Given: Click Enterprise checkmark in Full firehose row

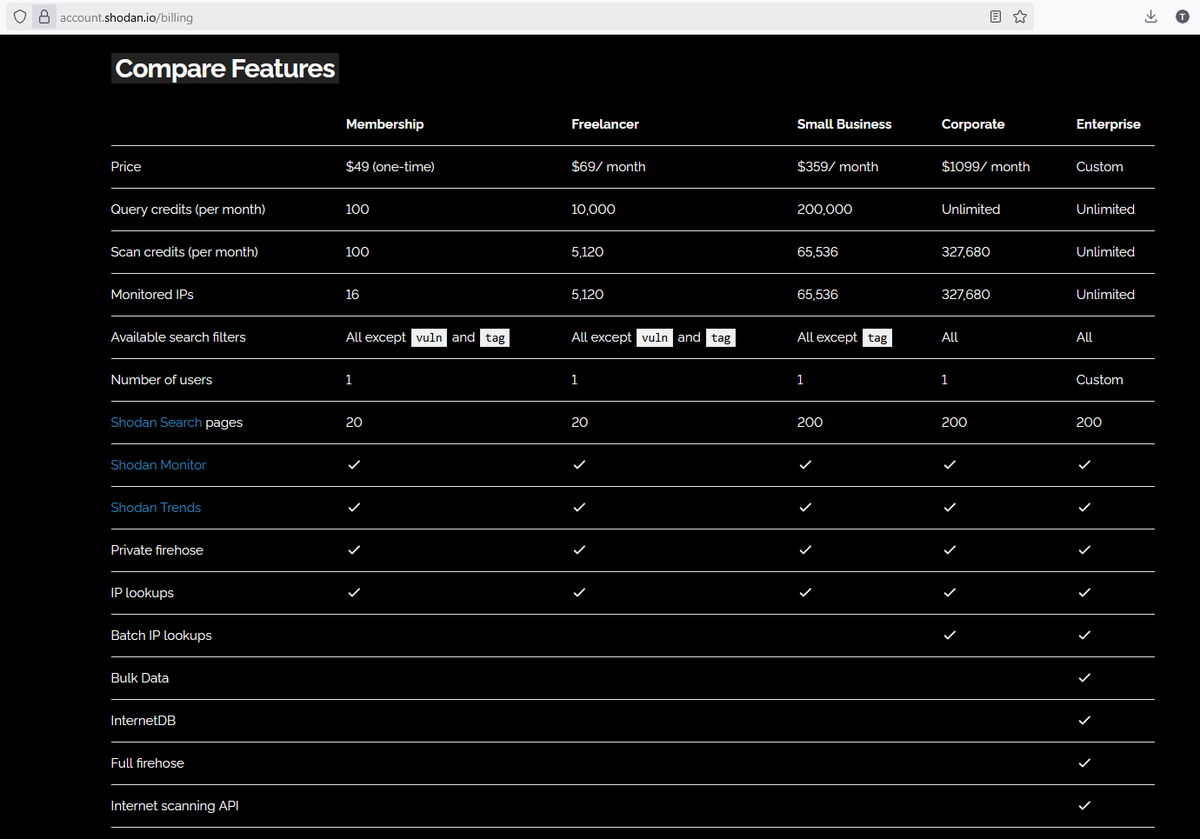Looking at the screenshot, I should [1084, 763].
